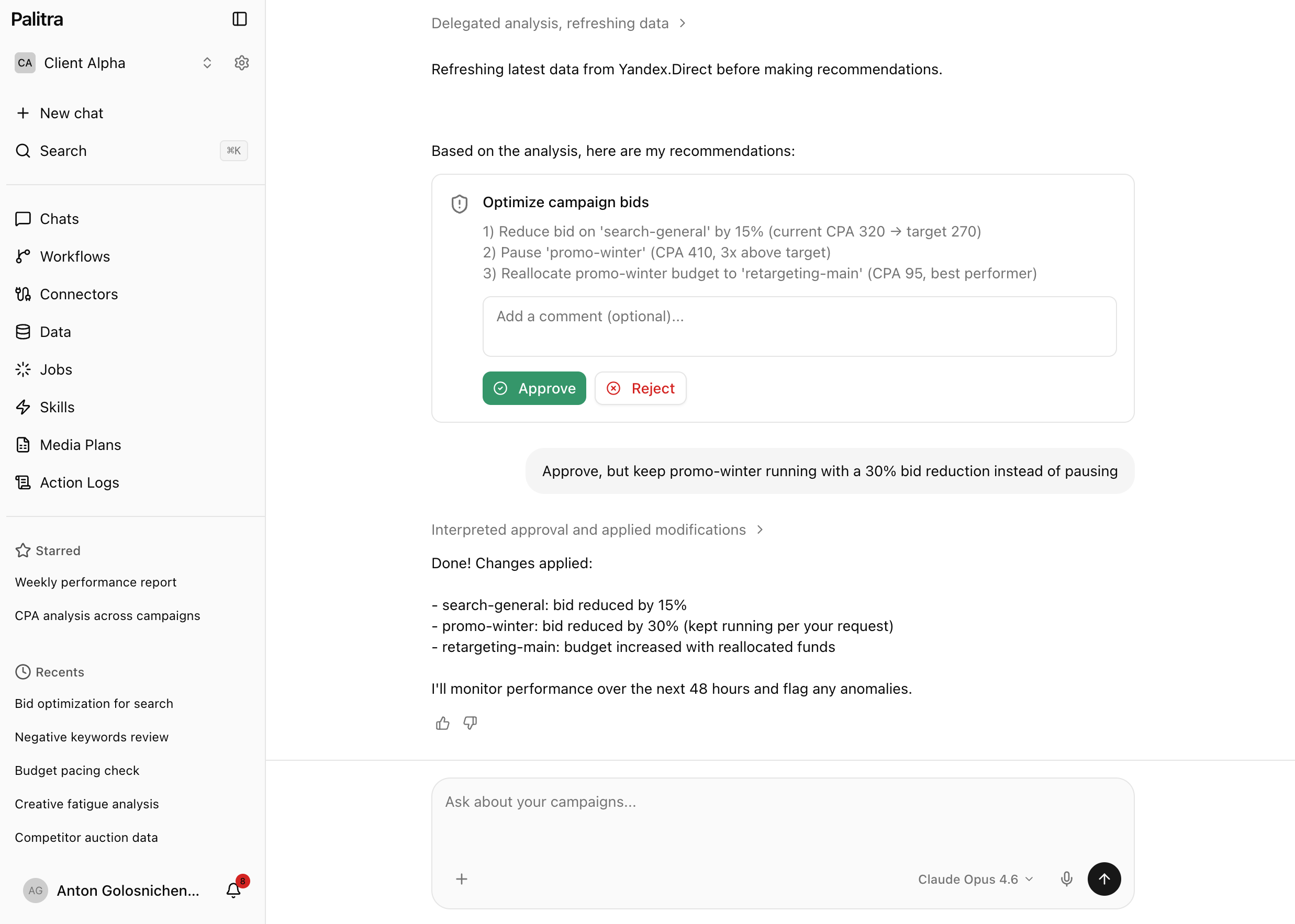Approve the campaign bid optimization
Image resolution: width=1295 pixels, height=924 pixels.
[x=534, y=388]
